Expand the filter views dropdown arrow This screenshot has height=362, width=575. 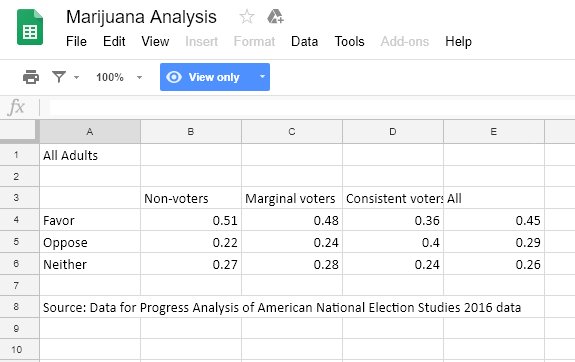click(76, 77)
